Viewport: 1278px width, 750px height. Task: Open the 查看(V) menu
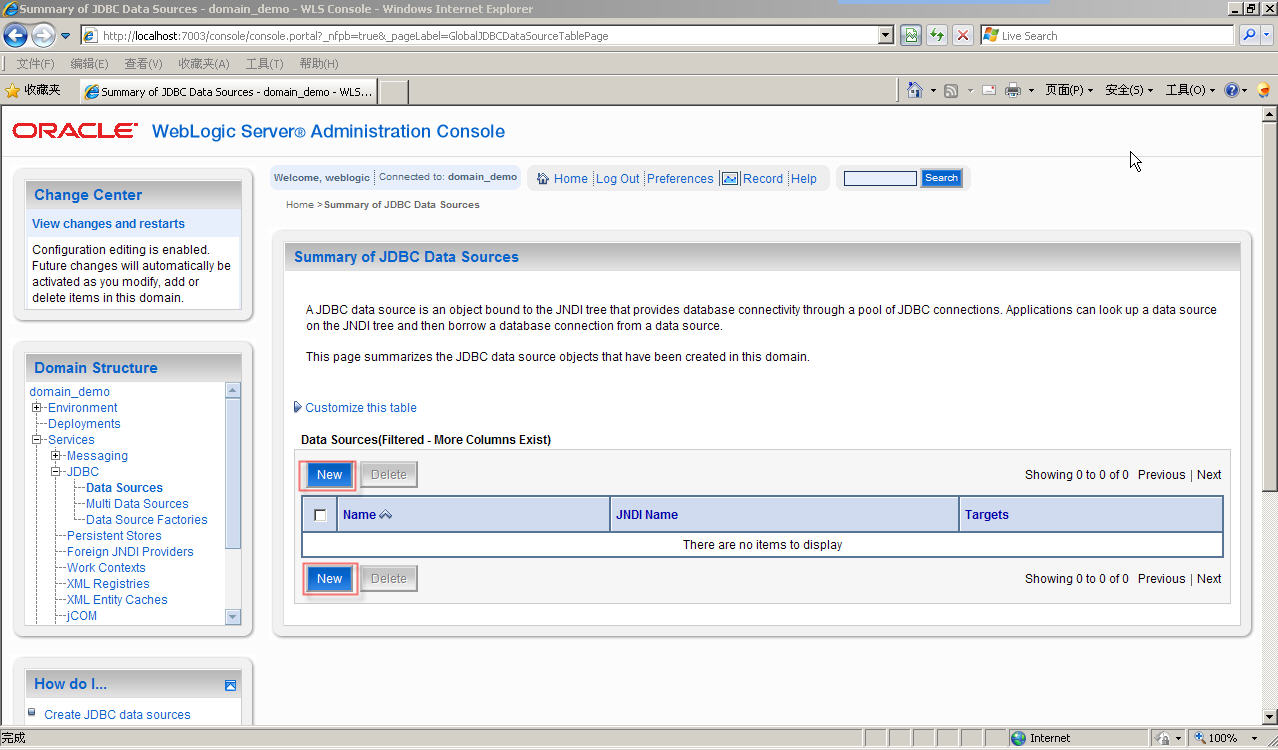pyautogui.click(x=143, y=63)
